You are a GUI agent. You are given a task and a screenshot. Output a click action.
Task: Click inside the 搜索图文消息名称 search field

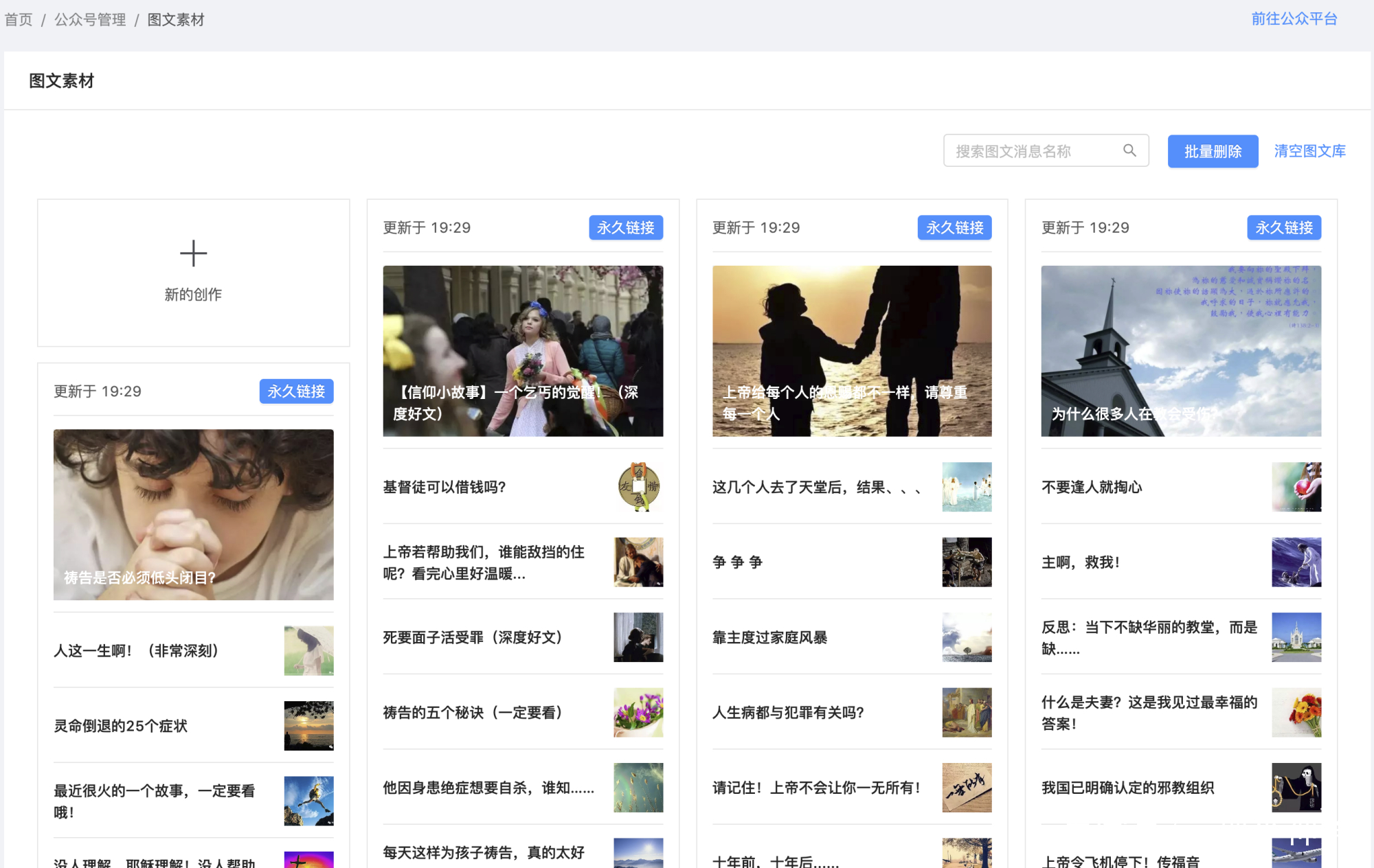click(1030, 150)
